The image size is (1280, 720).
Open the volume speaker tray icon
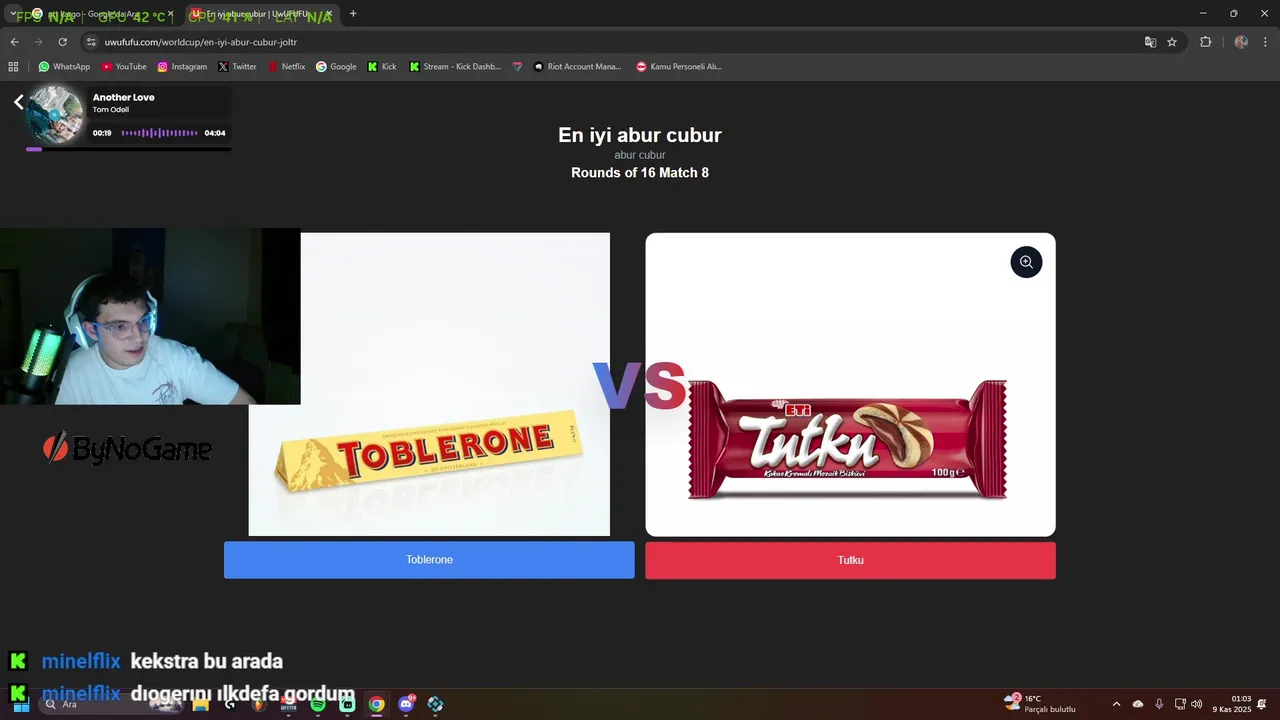tap(1197, 704)
